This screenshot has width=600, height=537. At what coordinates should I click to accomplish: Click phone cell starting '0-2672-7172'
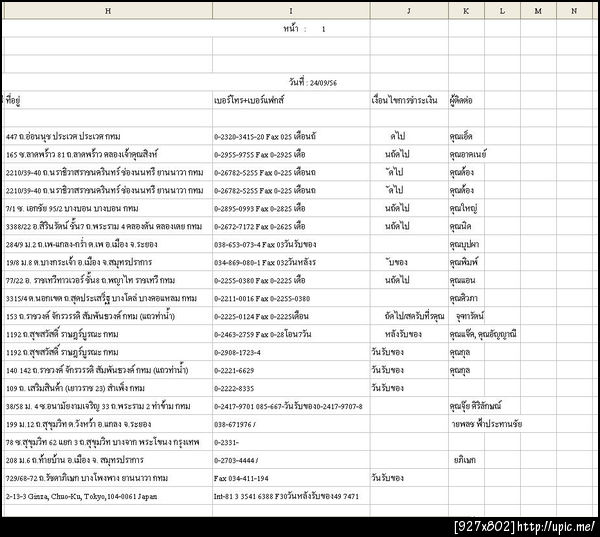tap(291, 226)
